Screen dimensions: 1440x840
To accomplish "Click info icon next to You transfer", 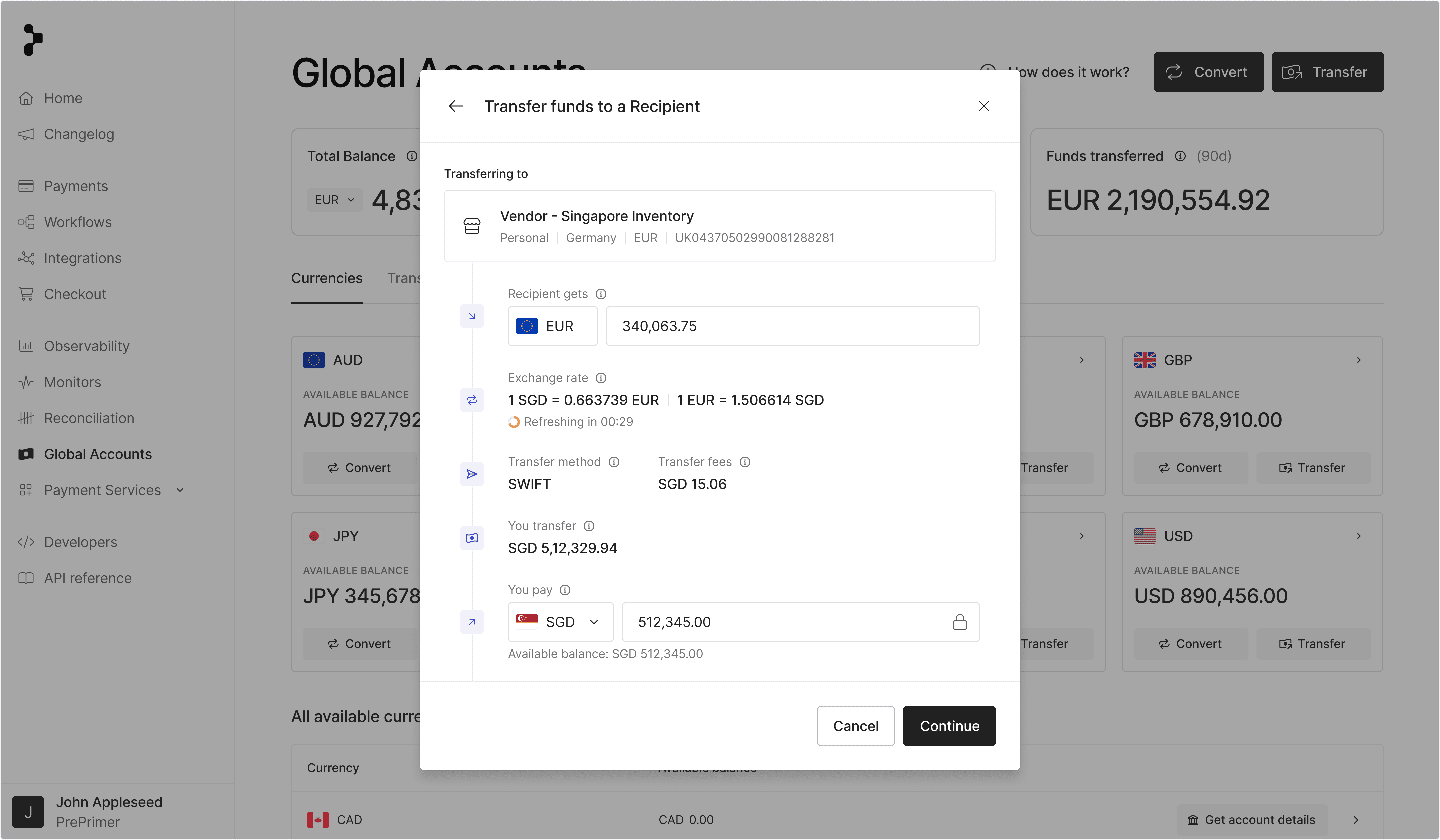I will 589,526.
